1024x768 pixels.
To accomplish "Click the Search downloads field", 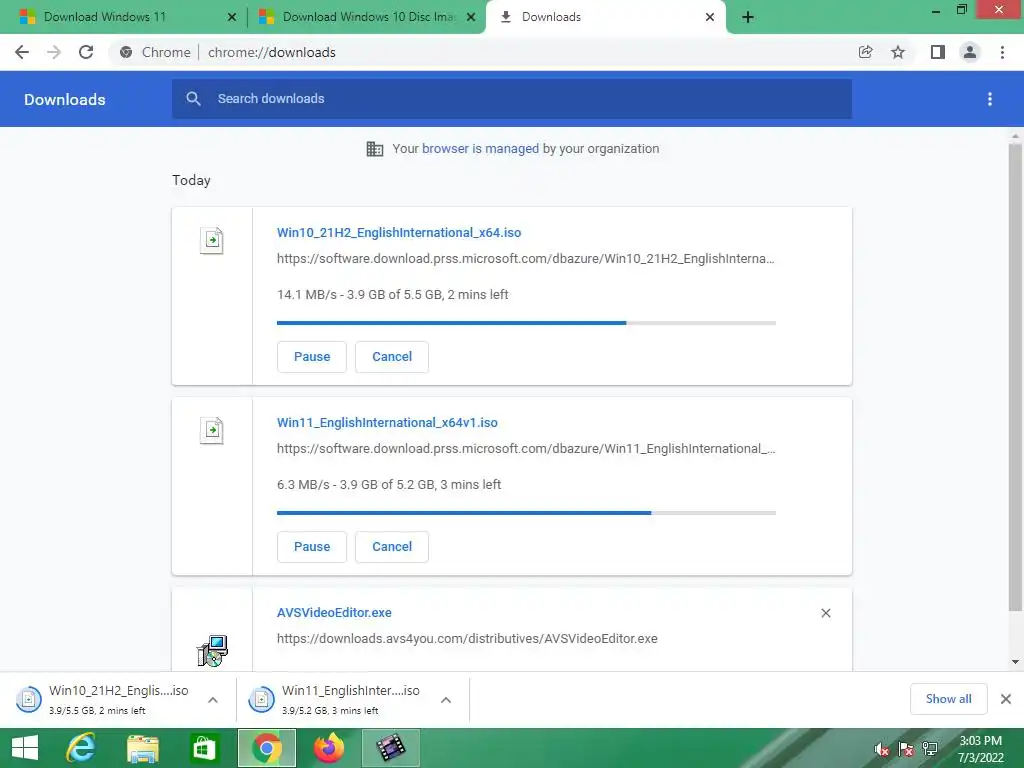I will (512, 99).
